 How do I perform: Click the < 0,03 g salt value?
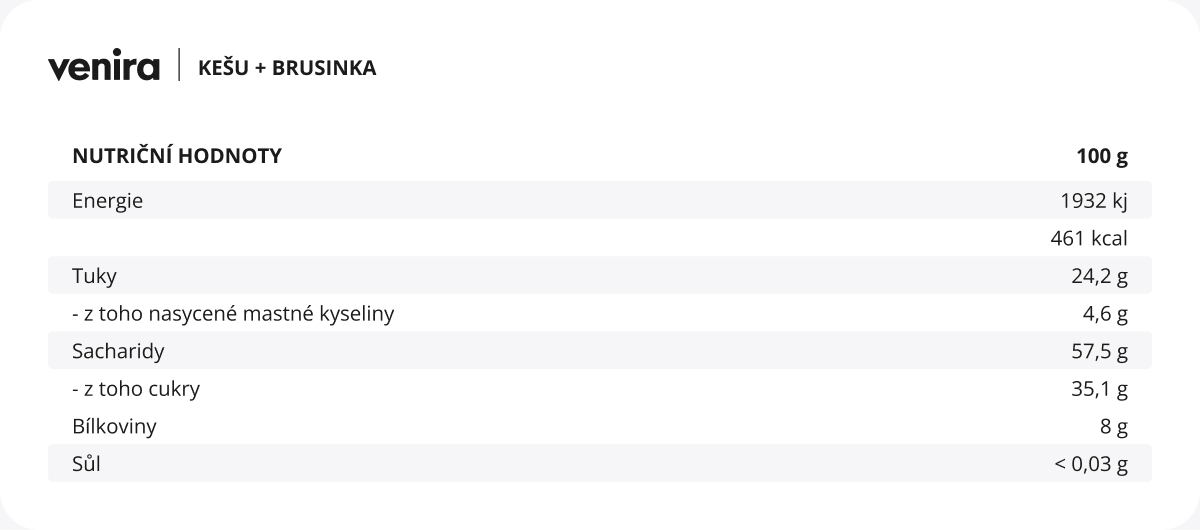[x=1092, y=464]
